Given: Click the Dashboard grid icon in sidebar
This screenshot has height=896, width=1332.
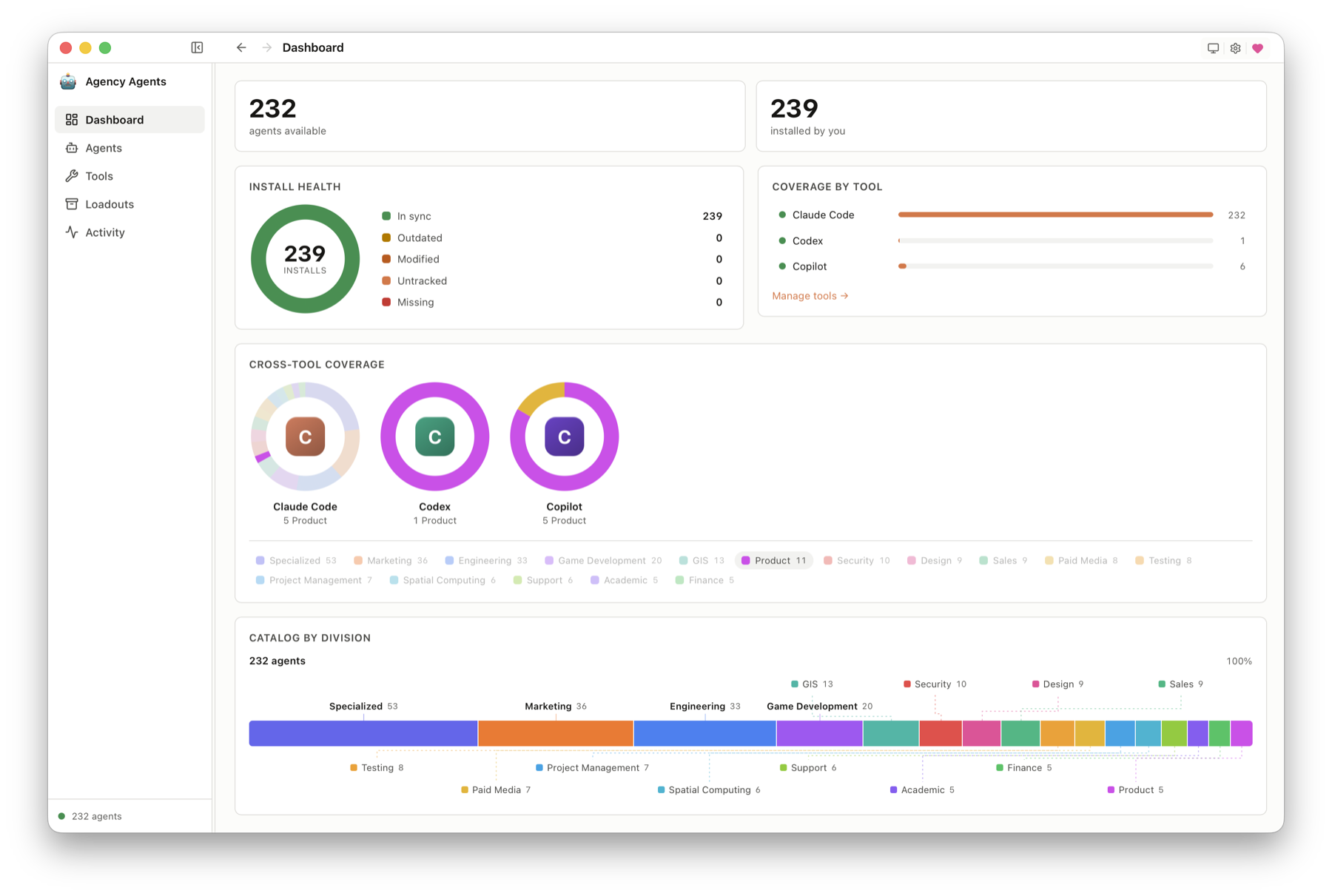Looking at the screenshot, I should pos(72,120).
